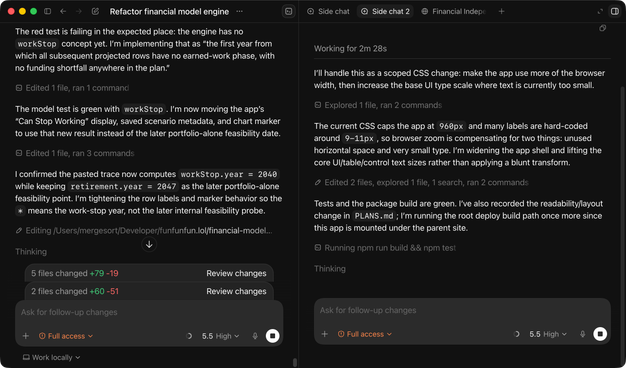Go forward with the right arrow
Image resolution: width=626 pixels, height=368 pixels.
[79, 11]
